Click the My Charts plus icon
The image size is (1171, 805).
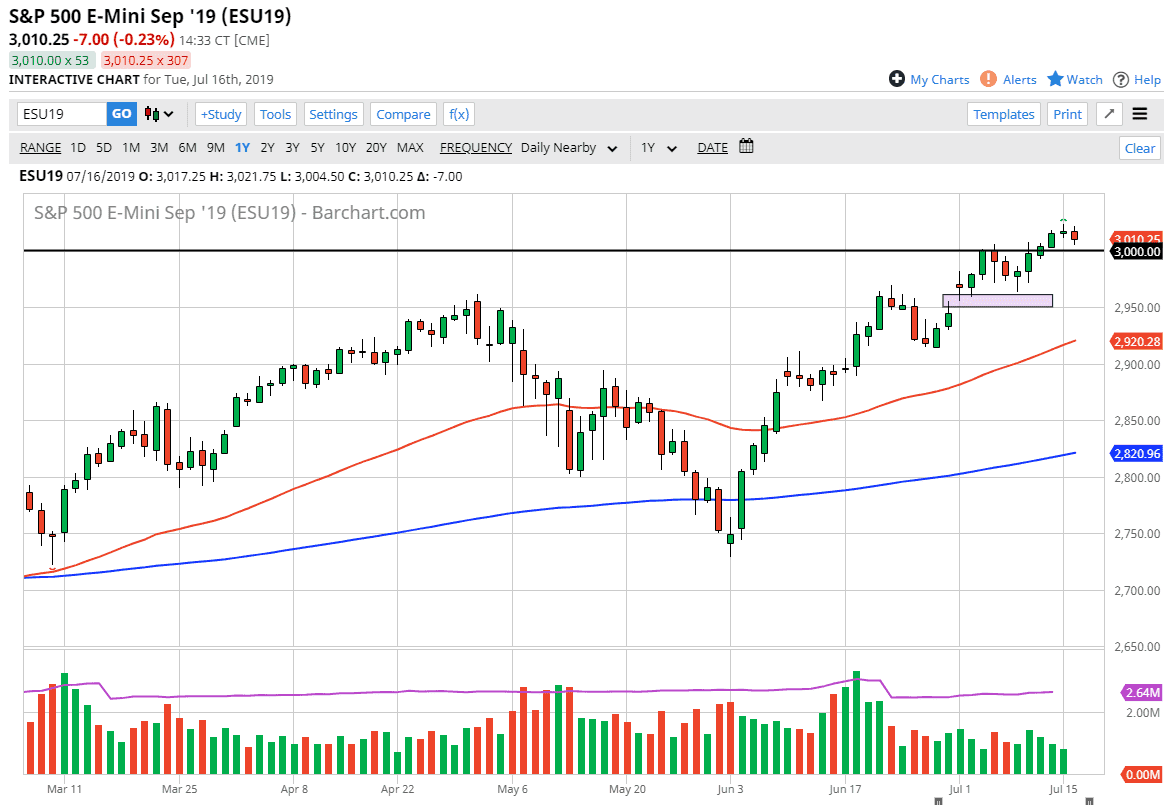point(897,79)
